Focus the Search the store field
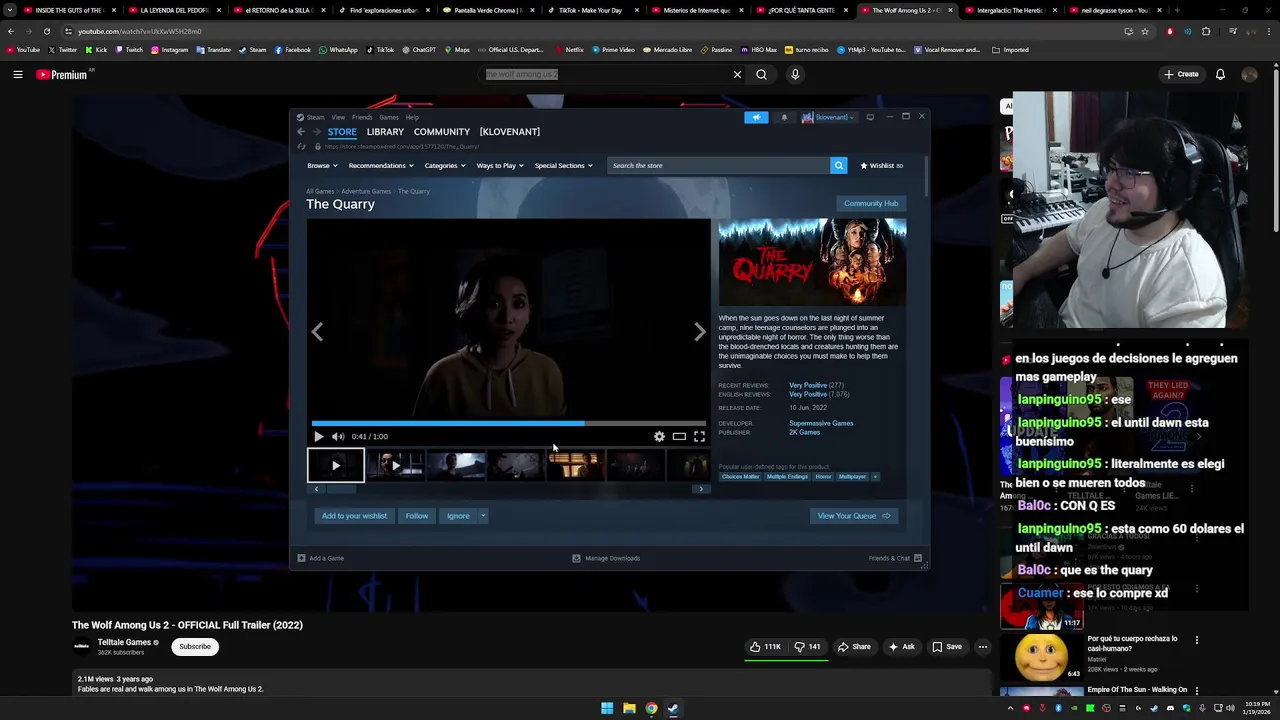 (x=718, y=165)
